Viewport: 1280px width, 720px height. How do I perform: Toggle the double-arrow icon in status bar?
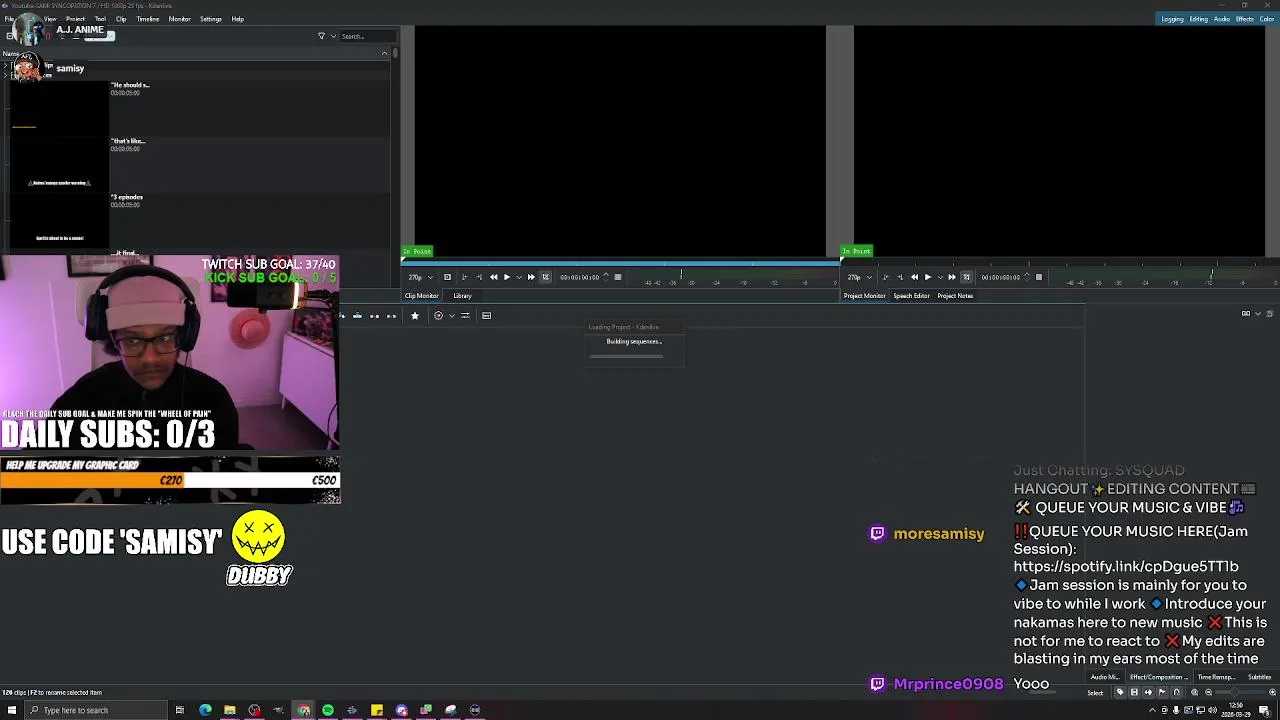pyautogui.click(x=1148, y=692)
